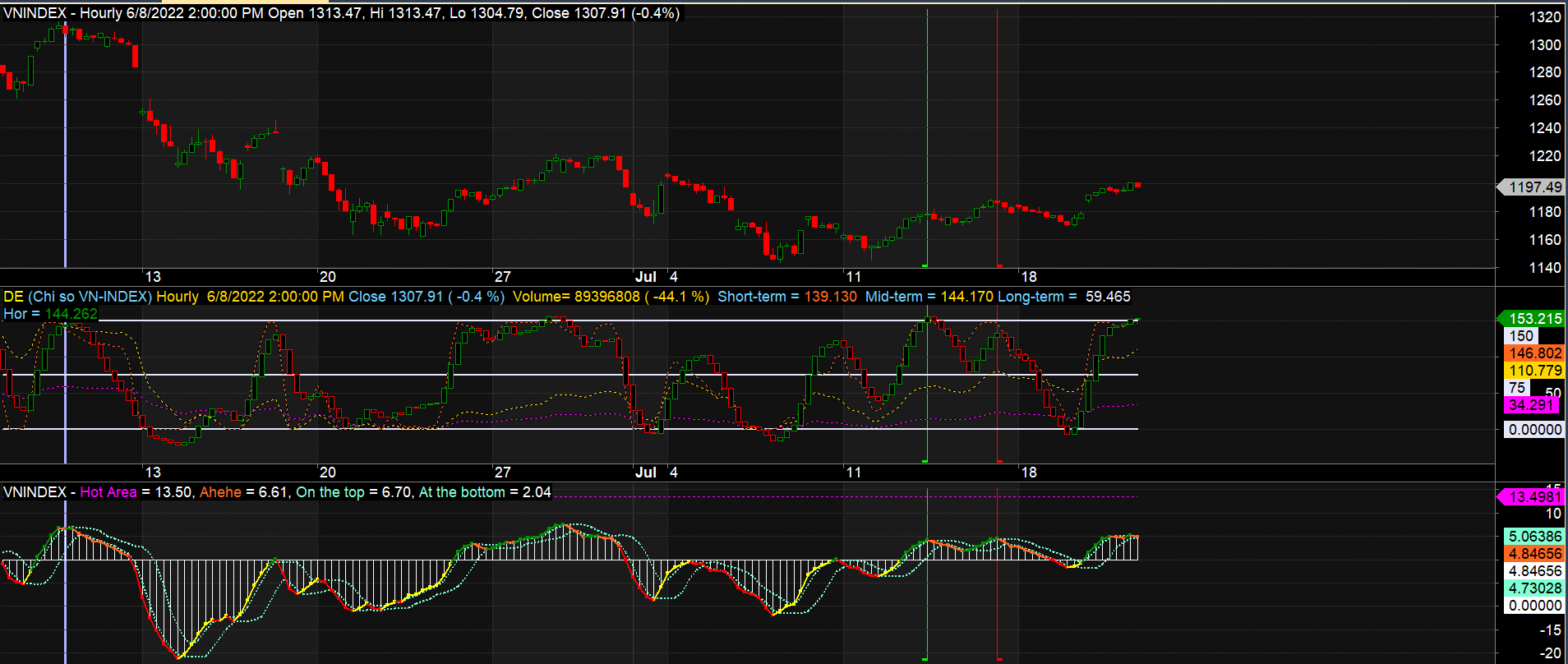
Task: Click the 13 date label in price pane
Action: tap(153, 277)
